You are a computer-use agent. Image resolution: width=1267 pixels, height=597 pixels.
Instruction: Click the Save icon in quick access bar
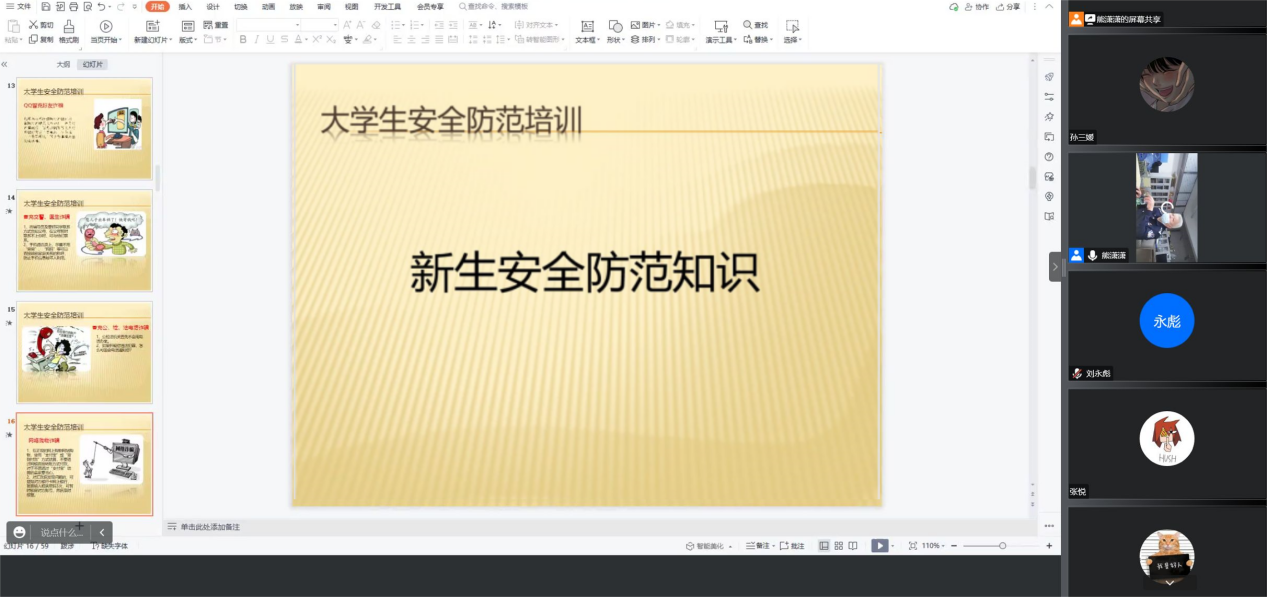tap(46, 6)
